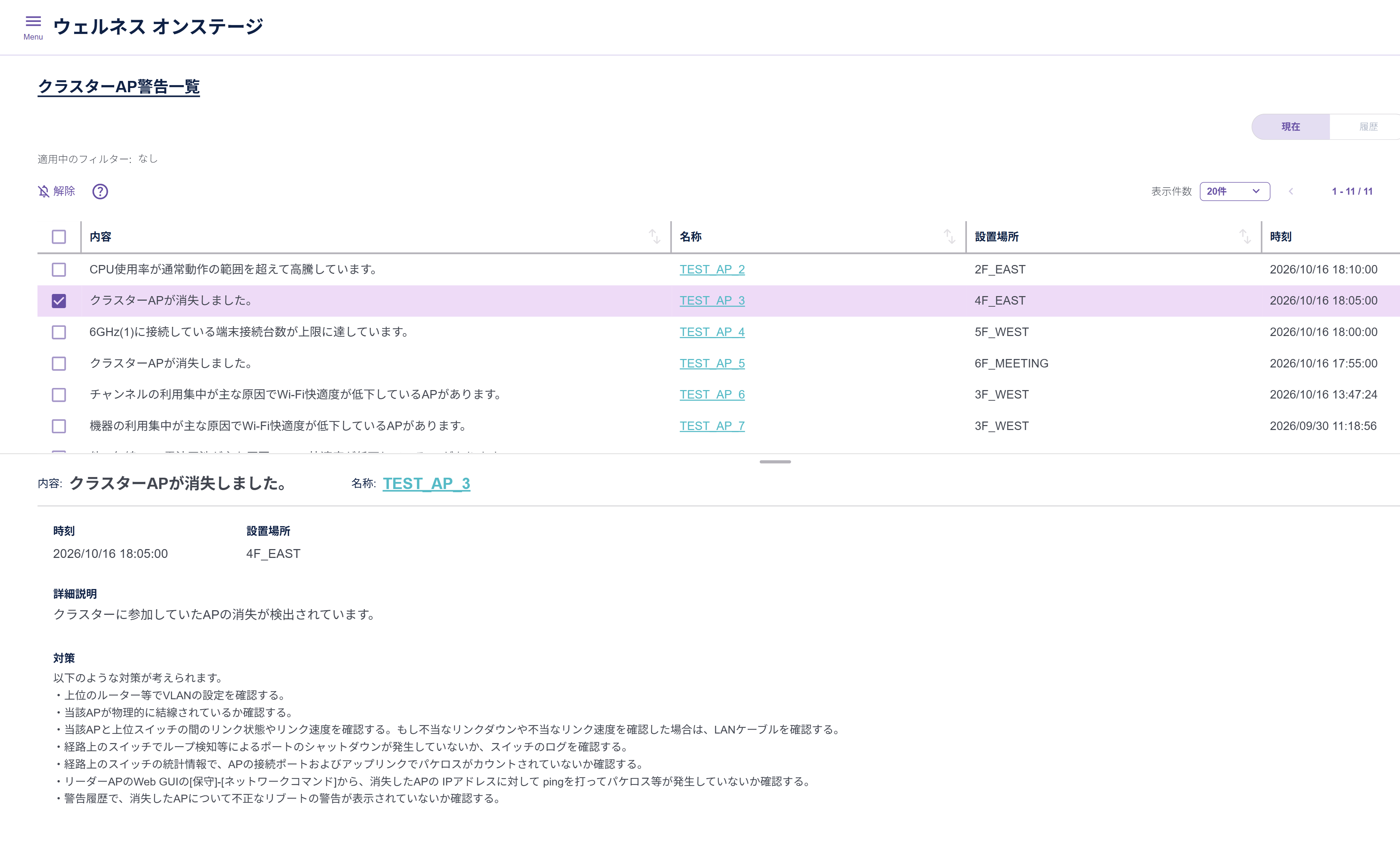Toggle the select-all header checkbox

[59, 237]
